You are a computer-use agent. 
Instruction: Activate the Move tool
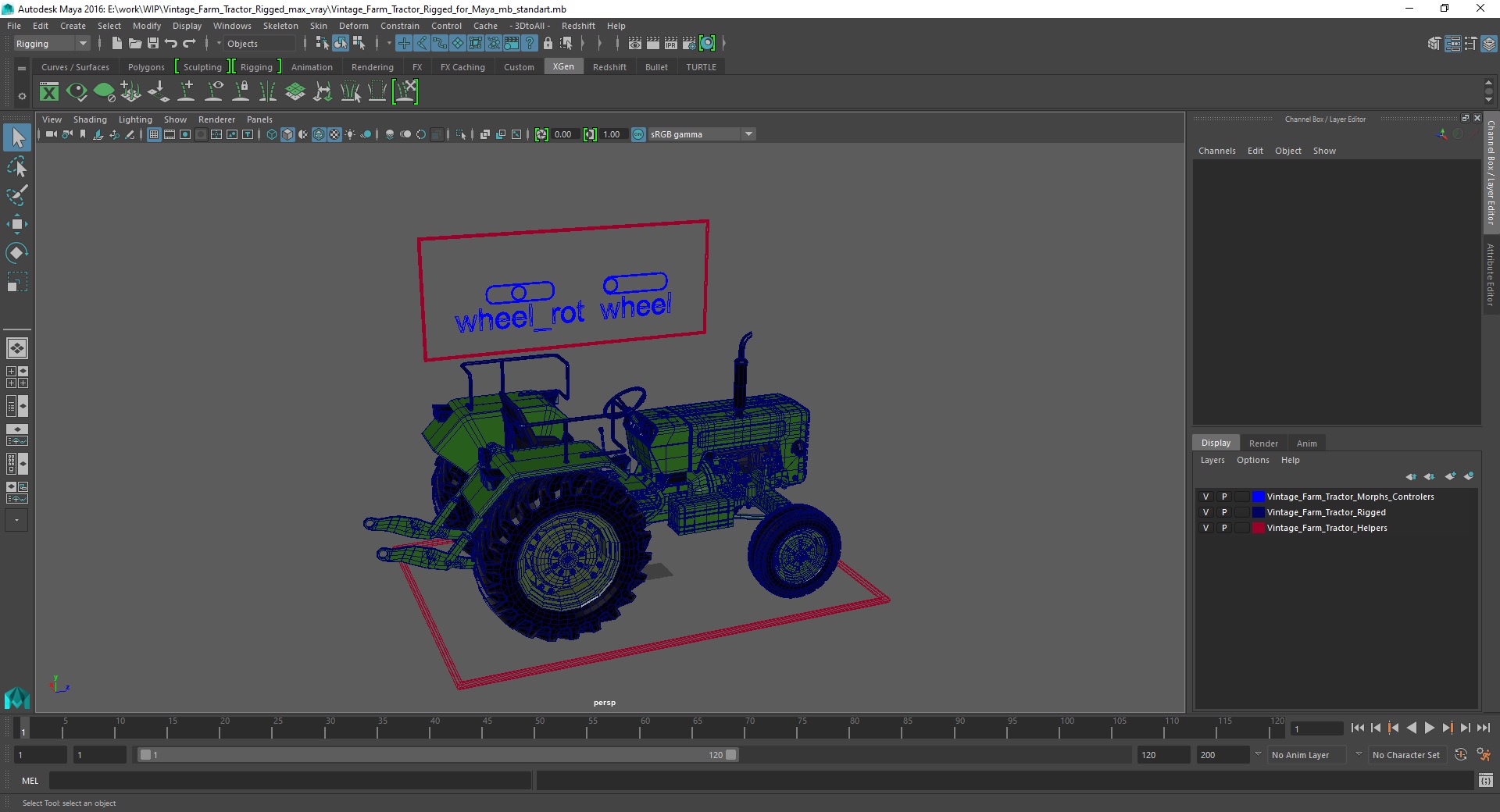(x=17, y=224)
